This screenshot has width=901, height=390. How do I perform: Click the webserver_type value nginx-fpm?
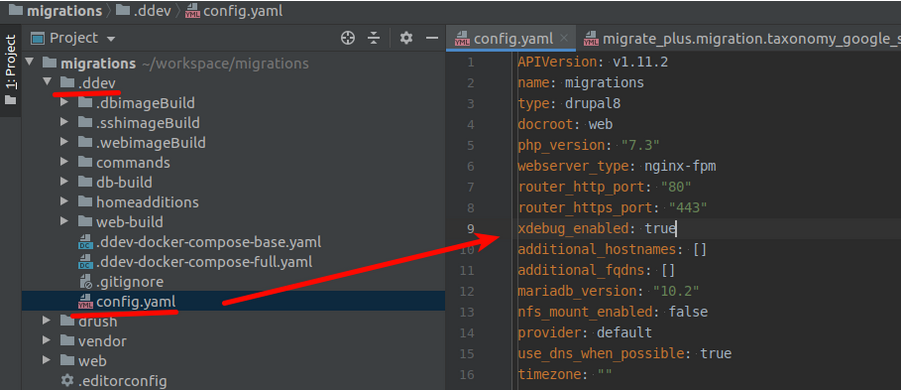(680, 166)
